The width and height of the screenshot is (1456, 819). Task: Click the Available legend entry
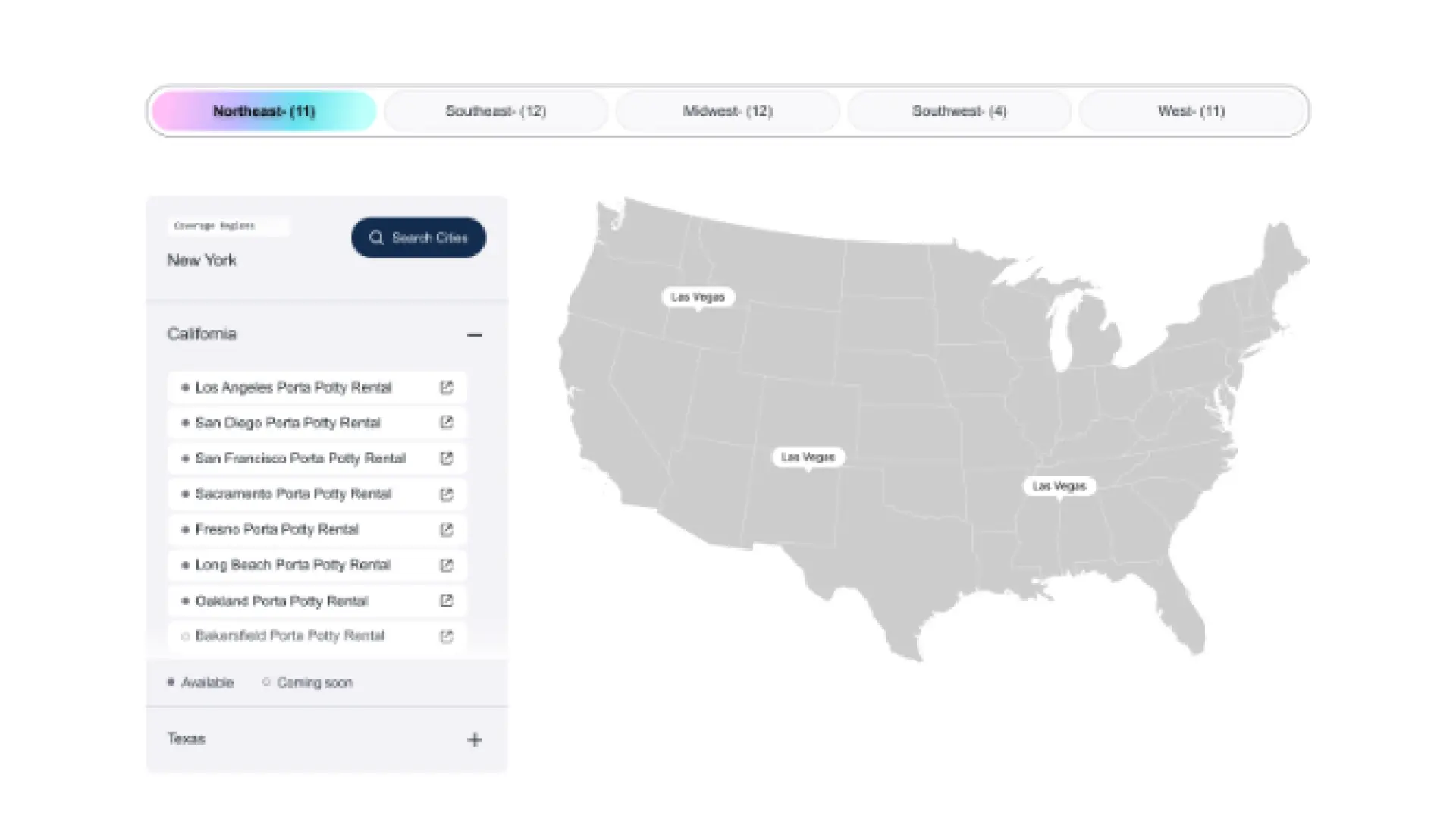tap(200, 682)
